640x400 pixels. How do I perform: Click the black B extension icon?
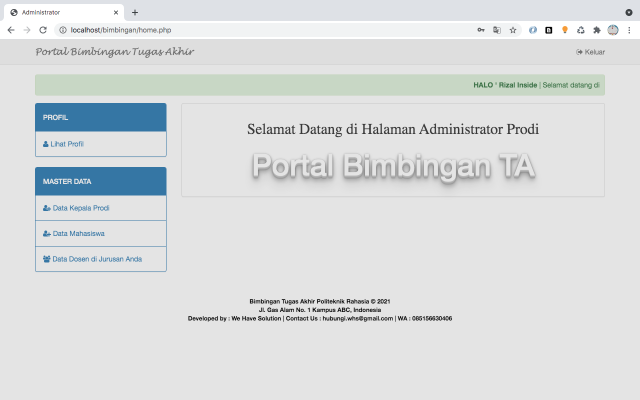(549, 30)
